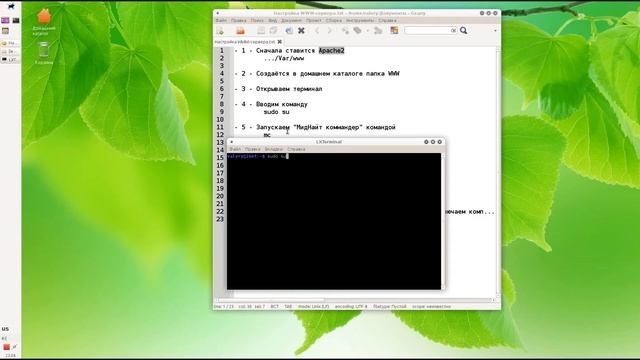This screenshot has height=360, width=640.
Task: Click the Open file icon in Geany toolbar
Action: tap(240, 31)
